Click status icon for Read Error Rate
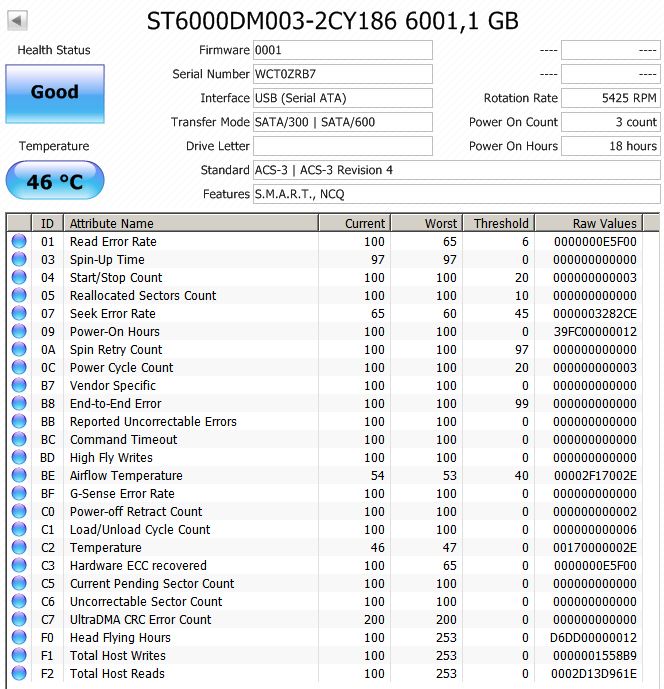This screenshot has width=664, height=689. [19, 241]
